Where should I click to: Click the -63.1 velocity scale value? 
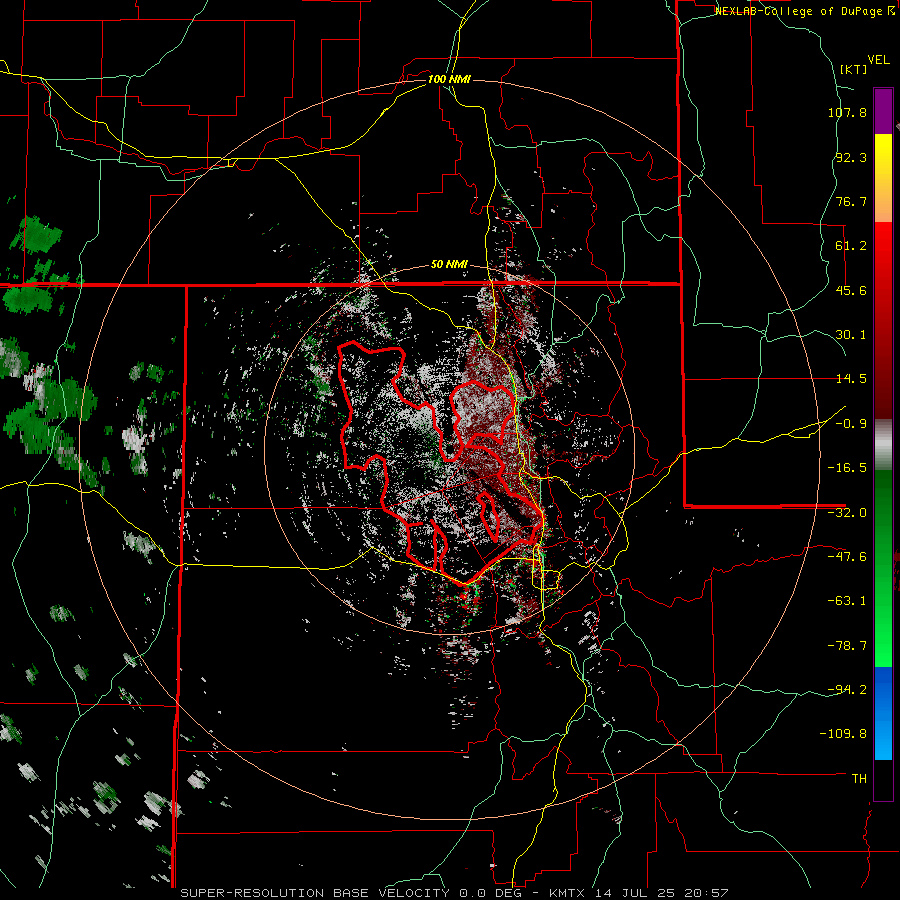tap(847, 601)
